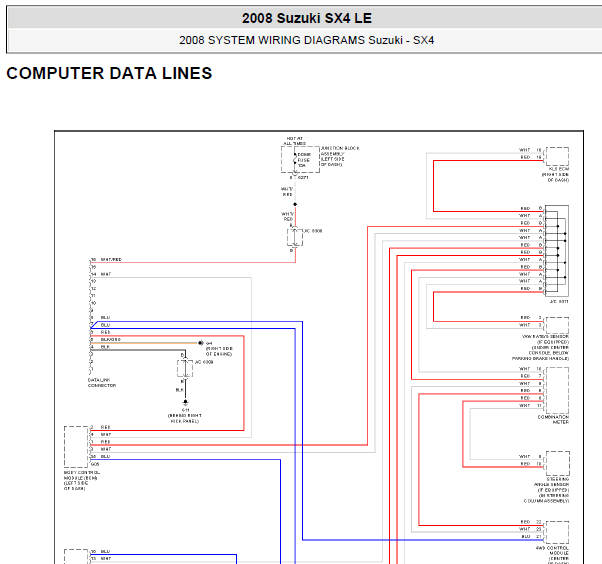The image size is (602, 564).
Task: Click the 'YAW RATE/G SENSOR' label
Action: coord(545,336)
